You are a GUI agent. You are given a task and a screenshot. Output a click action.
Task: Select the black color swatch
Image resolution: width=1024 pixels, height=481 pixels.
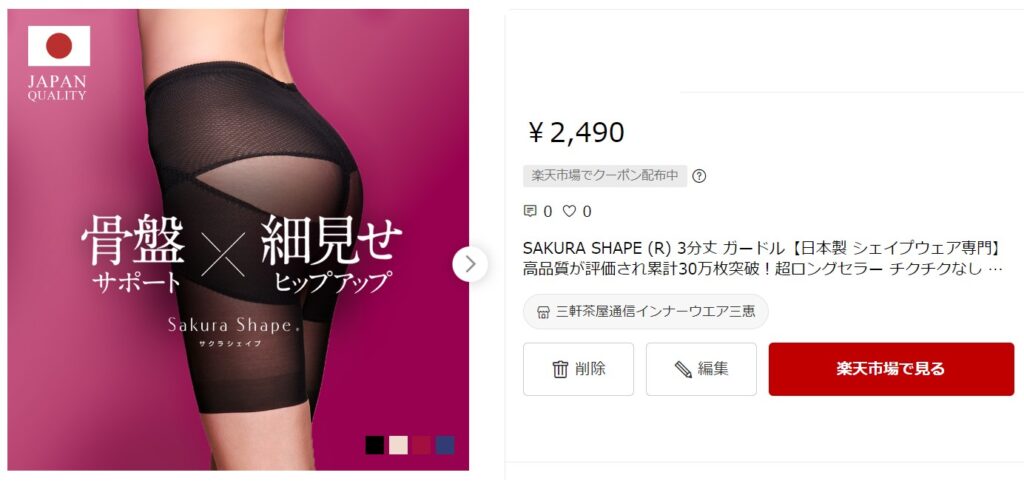375,445
